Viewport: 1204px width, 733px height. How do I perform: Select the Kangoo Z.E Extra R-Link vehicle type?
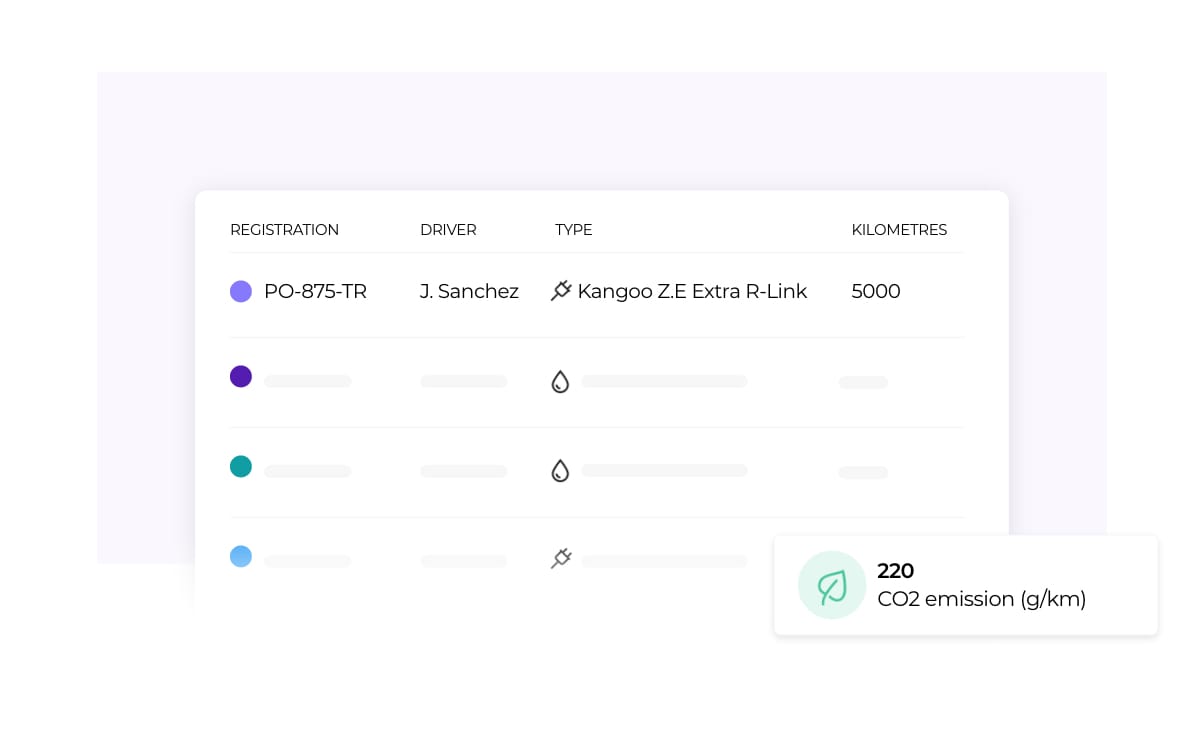[692, 292]
